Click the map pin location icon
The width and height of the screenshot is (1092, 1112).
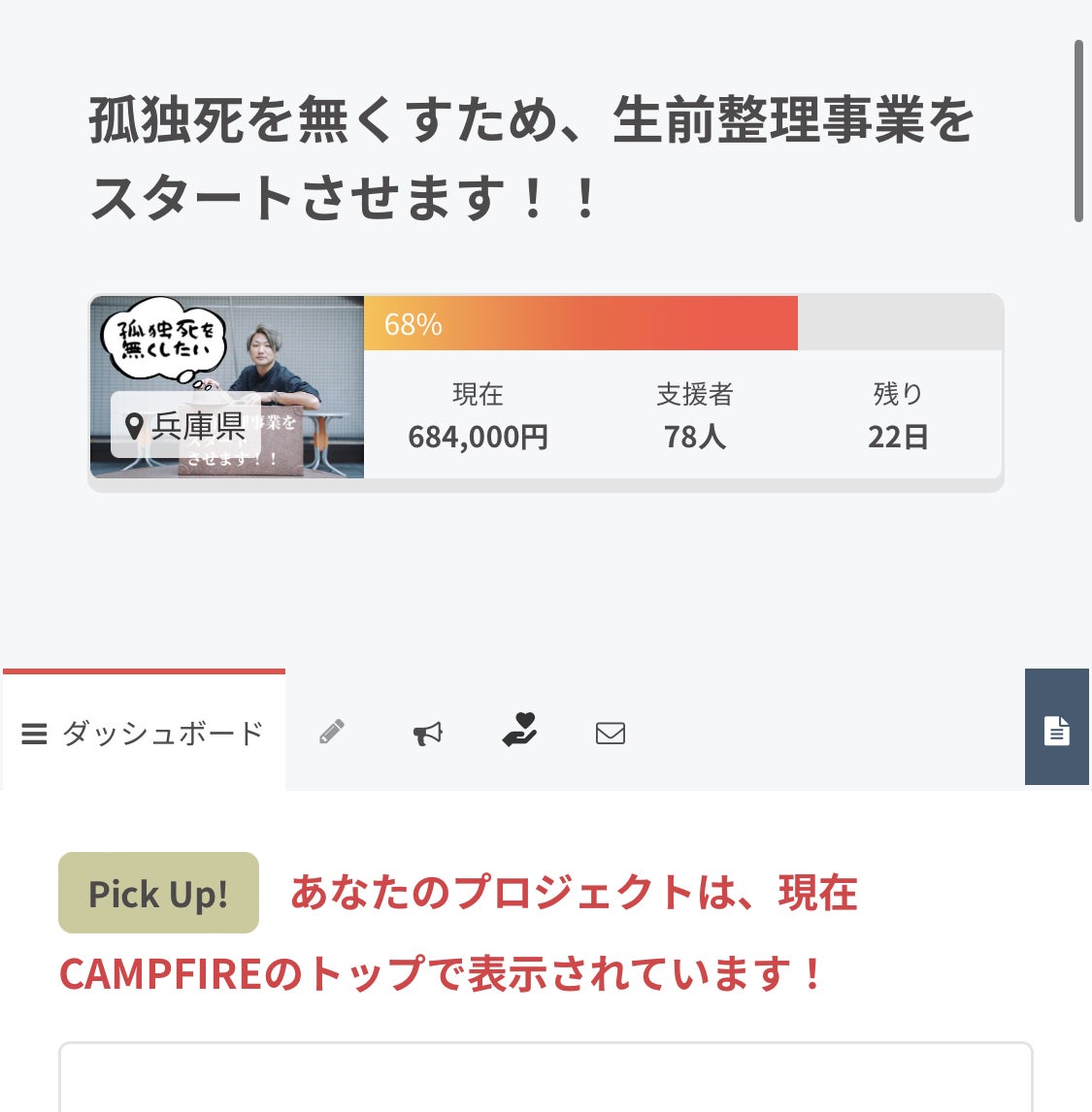click(135, 425)
